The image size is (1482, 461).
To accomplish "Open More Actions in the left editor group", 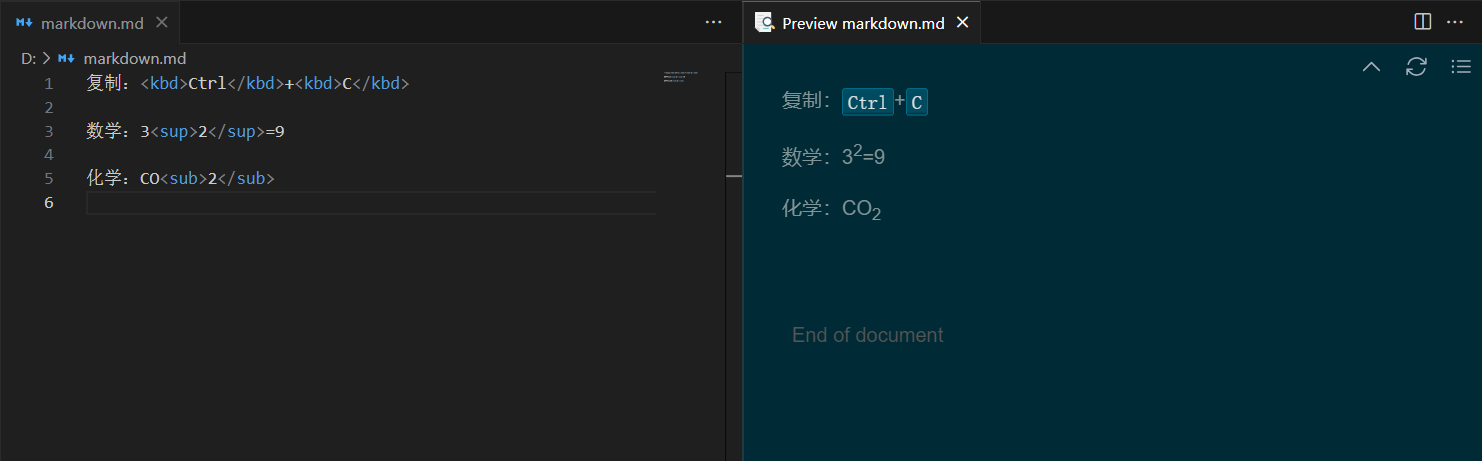I will 713,22.
